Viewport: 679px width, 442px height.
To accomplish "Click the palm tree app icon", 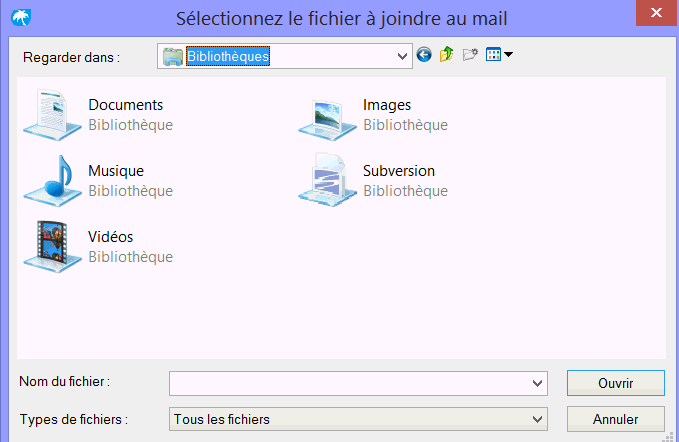I will tap(21, 18).
